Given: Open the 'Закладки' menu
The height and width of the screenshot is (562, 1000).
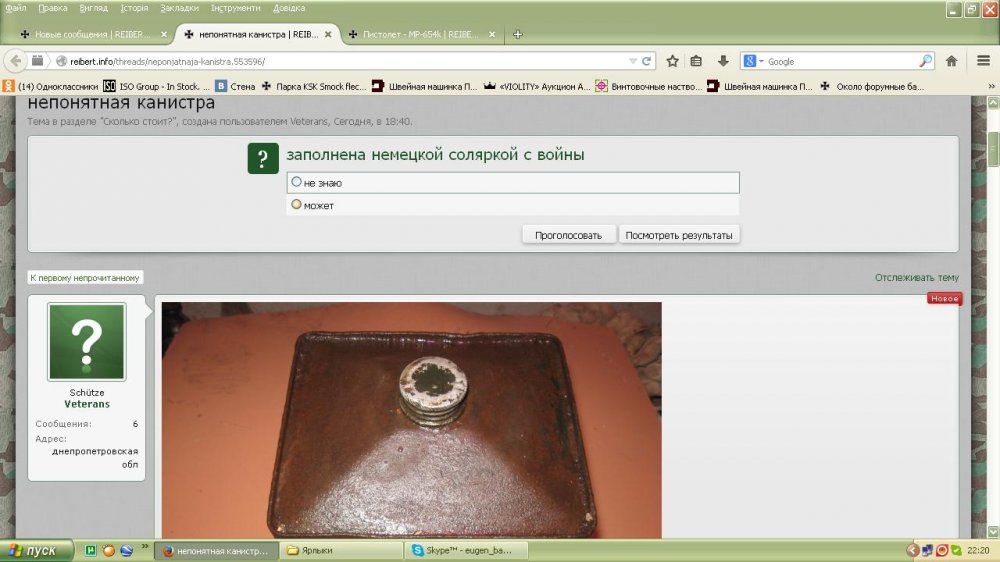Looking at the screenshot, I should point(179,8).
